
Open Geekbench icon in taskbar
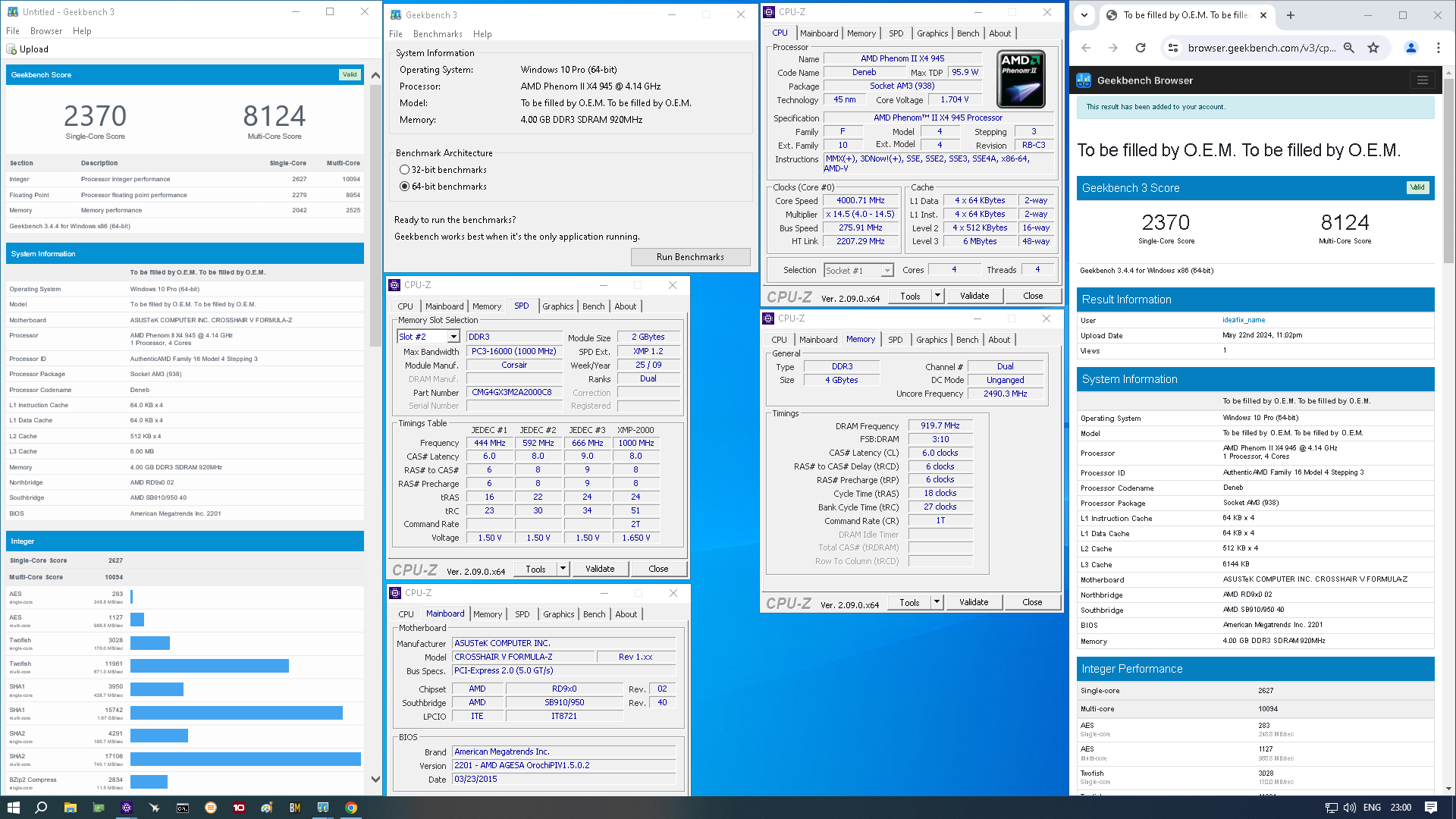click(x=323, y=808)
